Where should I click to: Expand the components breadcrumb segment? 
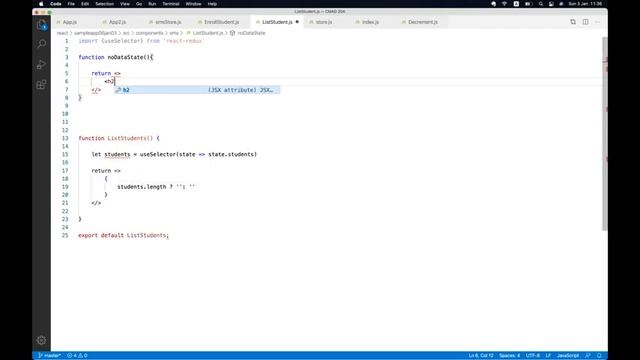pos(149,33)
